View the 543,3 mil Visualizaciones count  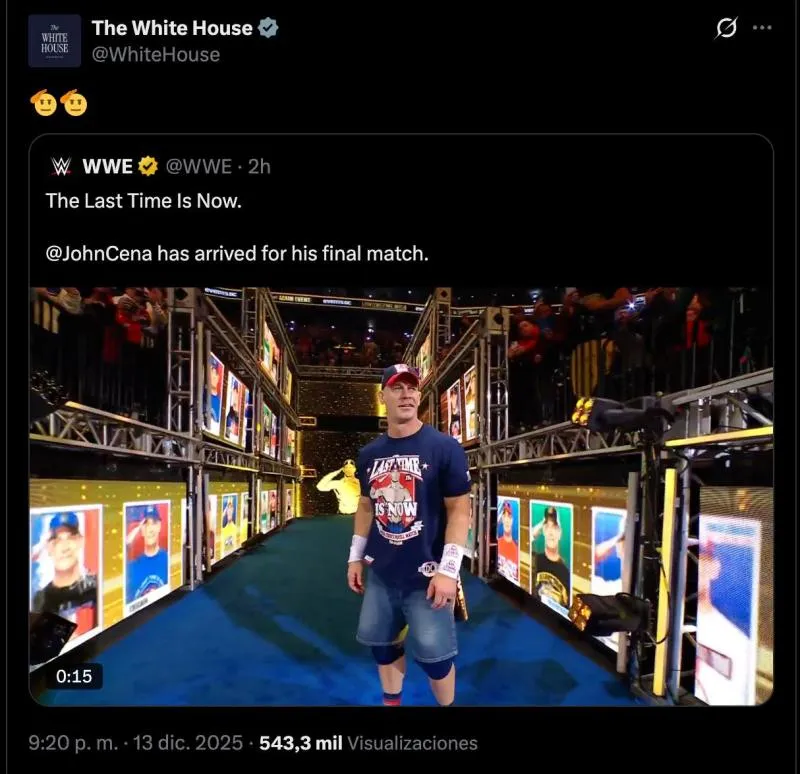pyautogui.click(x=368, y=743)
